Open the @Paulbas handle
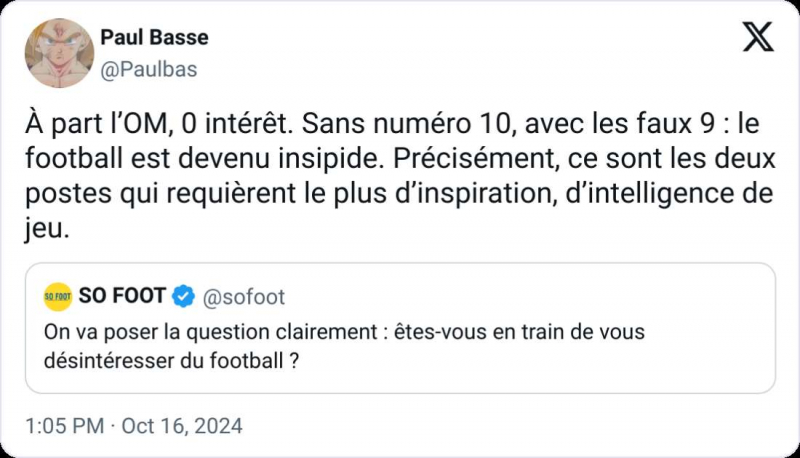 tap(148, 69)
